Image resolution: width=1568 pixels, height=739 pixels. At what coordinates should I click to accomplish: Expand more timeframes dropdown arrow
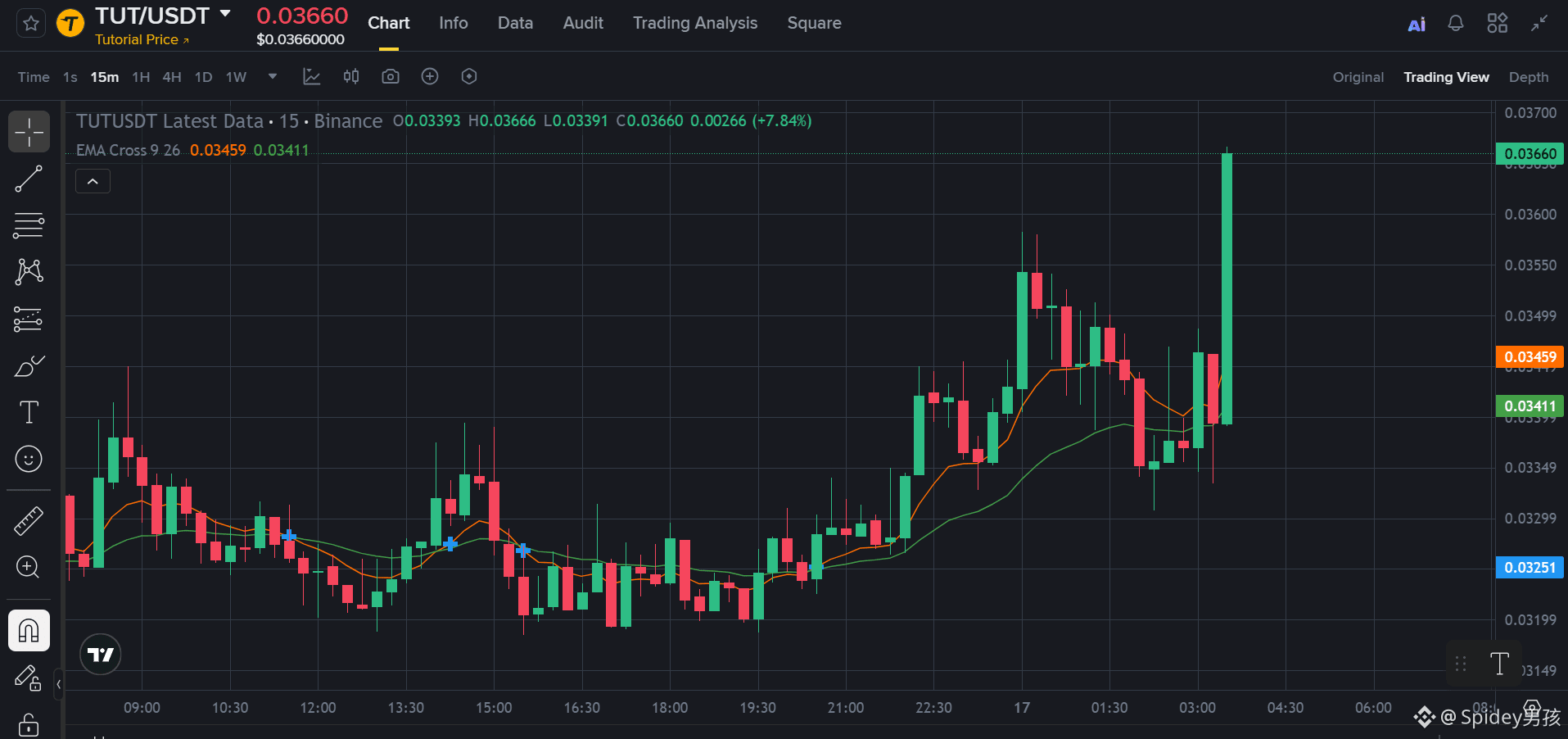tap(273, 76)
